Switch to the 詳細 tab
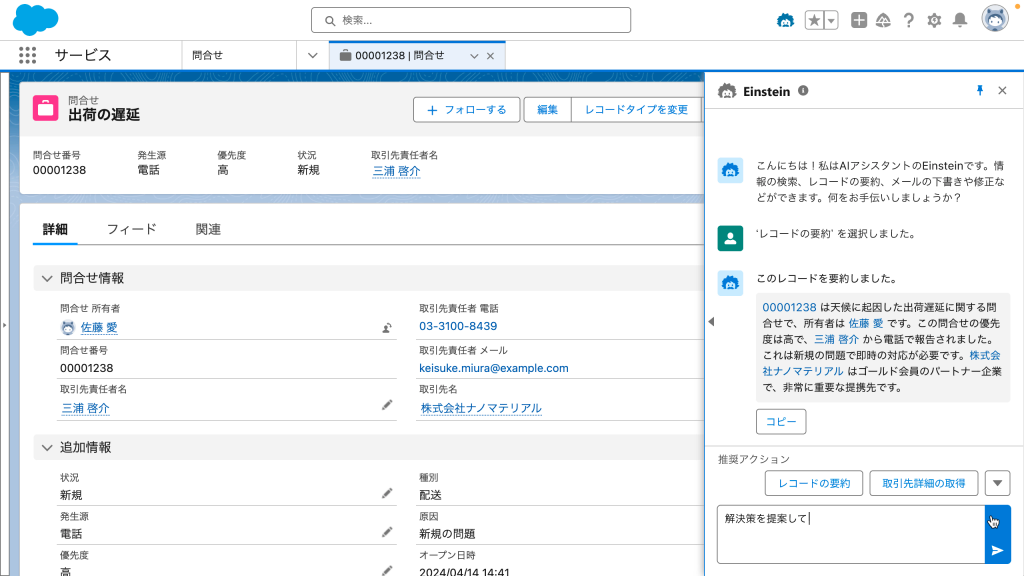 coord(56,229)
